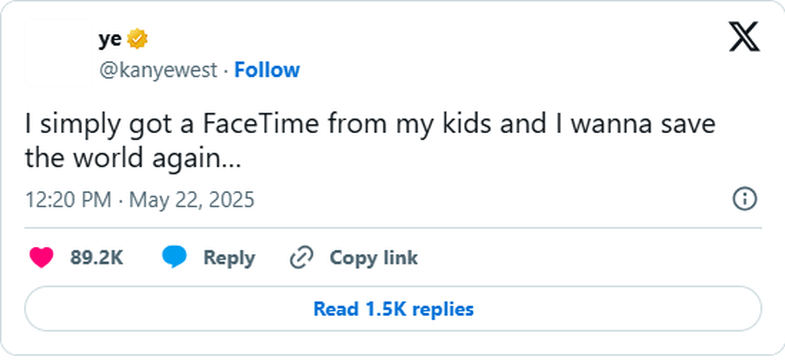Choose the Copy link text label
Screen dimensions: 785x360
tap(373, 258)
